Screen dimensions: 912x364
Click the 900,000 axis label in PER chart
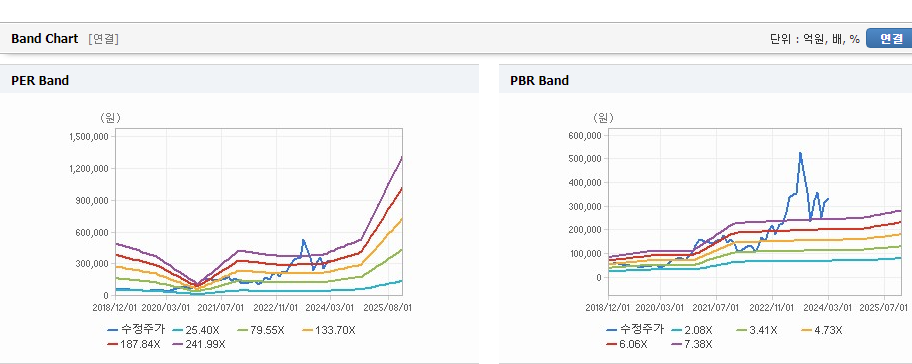point(92,201)
